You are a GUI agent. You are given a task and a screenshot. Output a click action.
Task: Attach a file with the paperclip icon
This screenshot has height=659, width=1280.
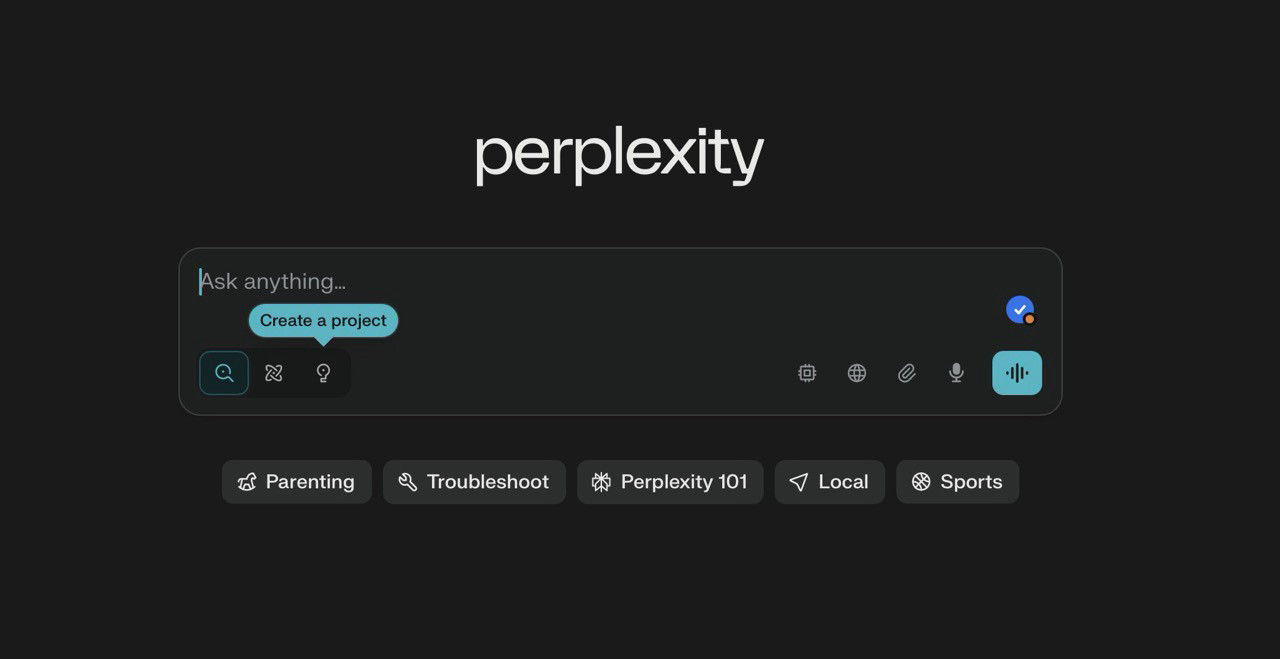pyautogui.click(x=907, y=373)
